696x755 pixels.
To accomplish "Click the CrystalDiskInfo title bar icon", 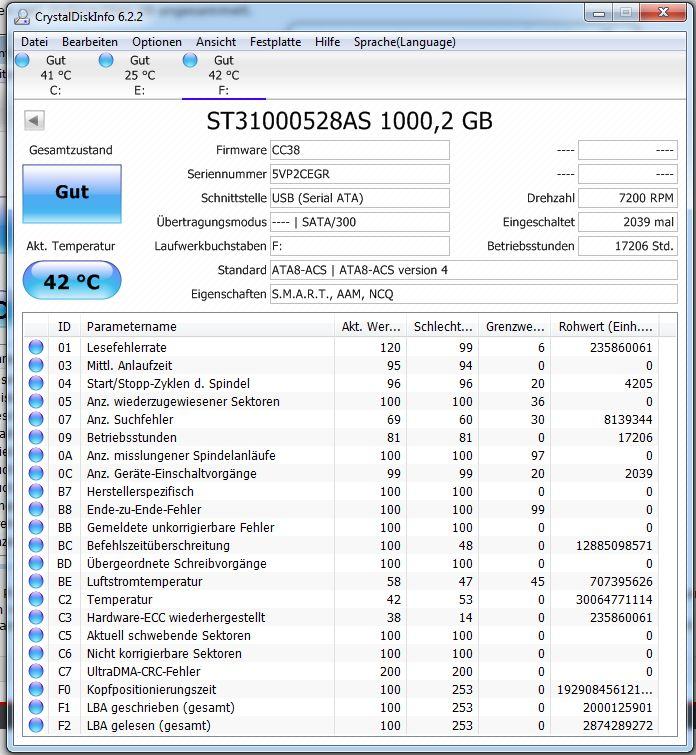I will point(22,17).
